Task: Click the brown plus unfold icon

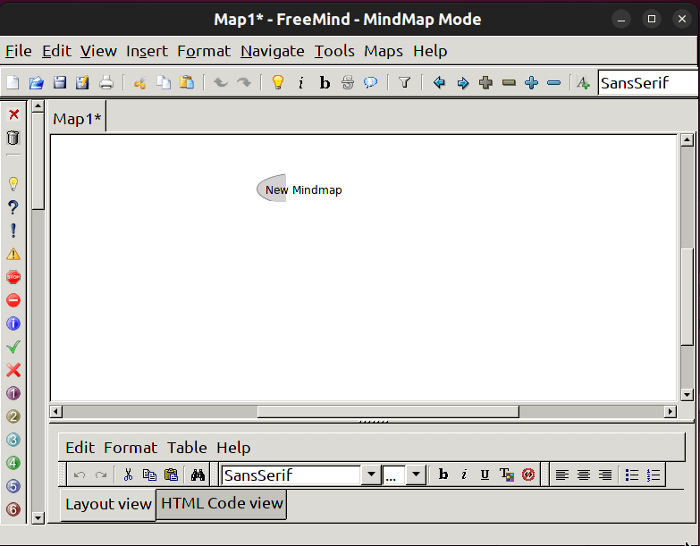Action: click(486, 83)
